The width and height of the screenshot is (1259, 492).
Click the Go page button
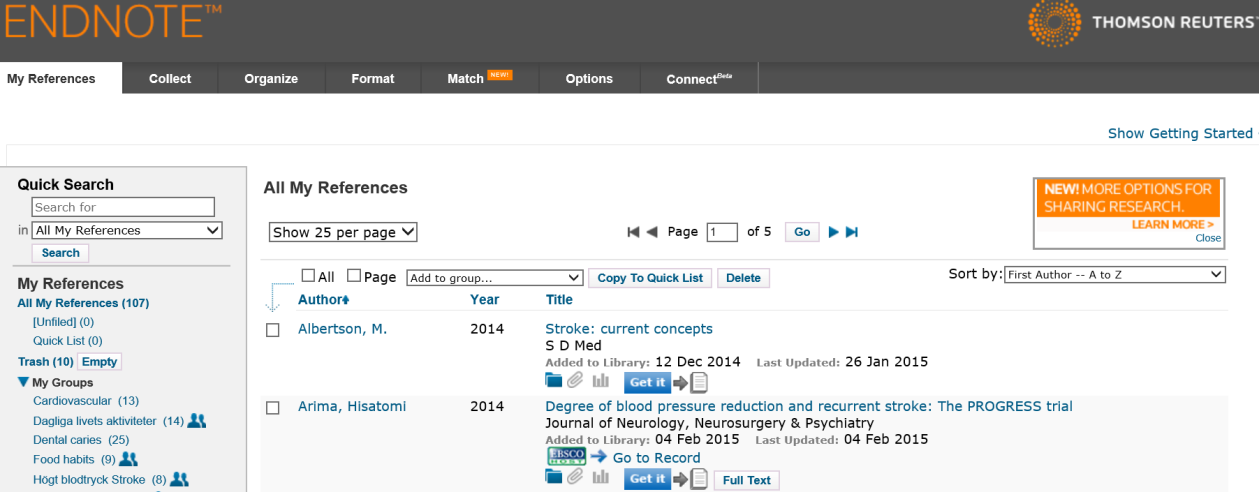click(x=802, y=232)
